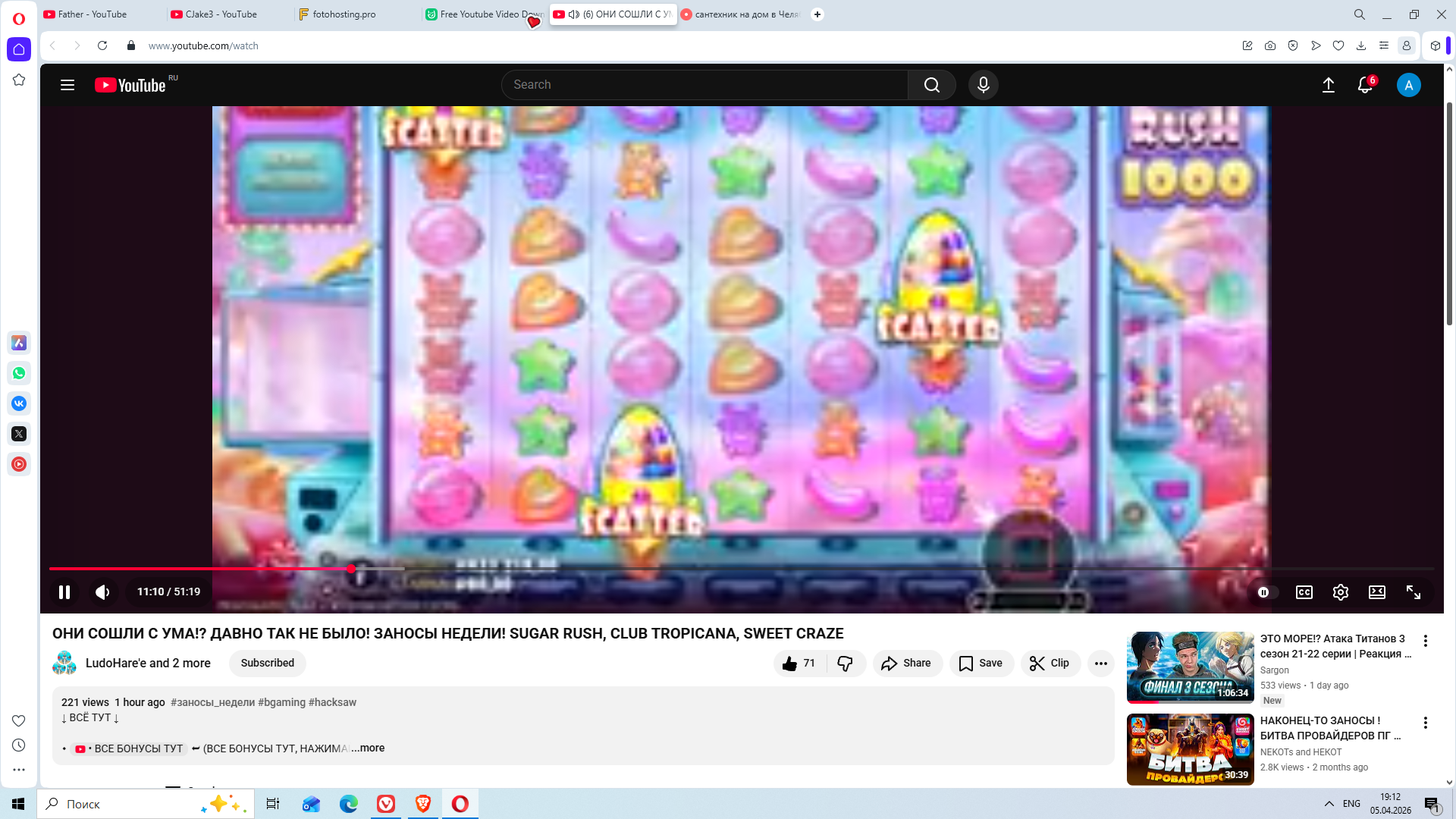
Task: Enter fullscreen video mode
Action: click(x=1413, y=592)
